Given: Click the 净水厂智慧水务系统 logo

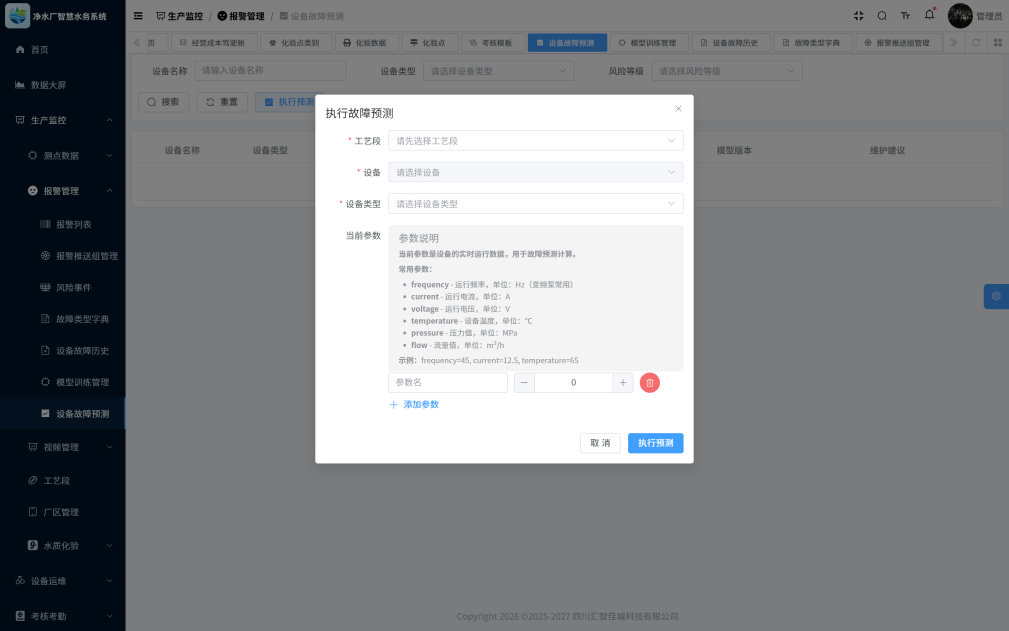Looking at the screenshot, I should (57, 16).
